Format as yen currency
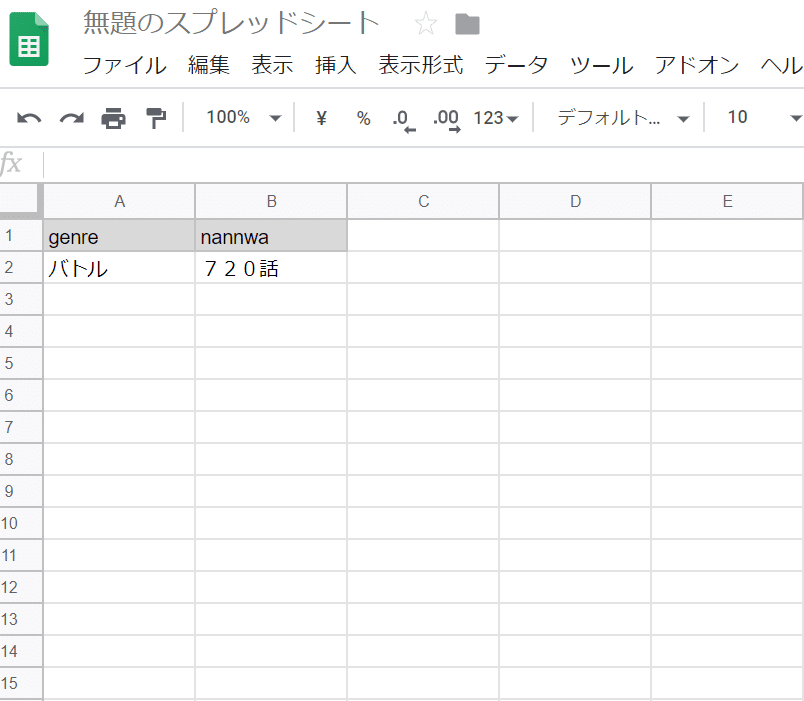804x701 pixels. click(x=321, y=118)
